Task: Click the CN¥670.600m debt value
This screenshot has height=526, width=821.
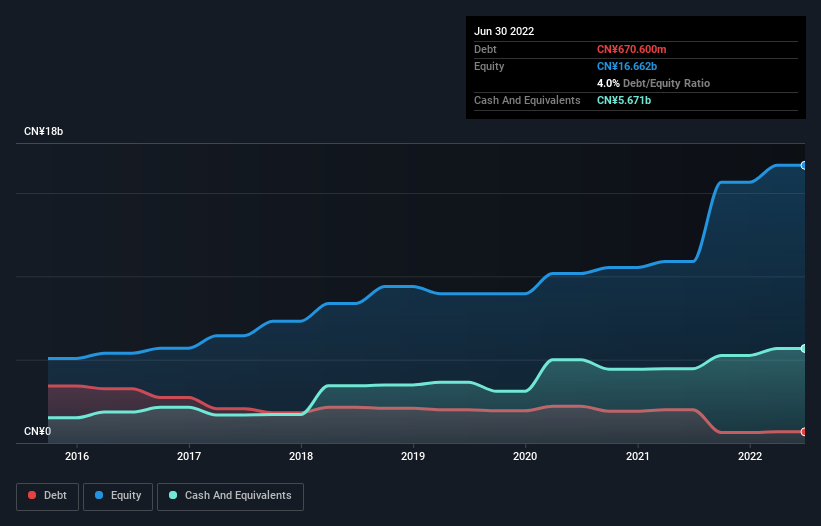Action: tap(631, 49)
